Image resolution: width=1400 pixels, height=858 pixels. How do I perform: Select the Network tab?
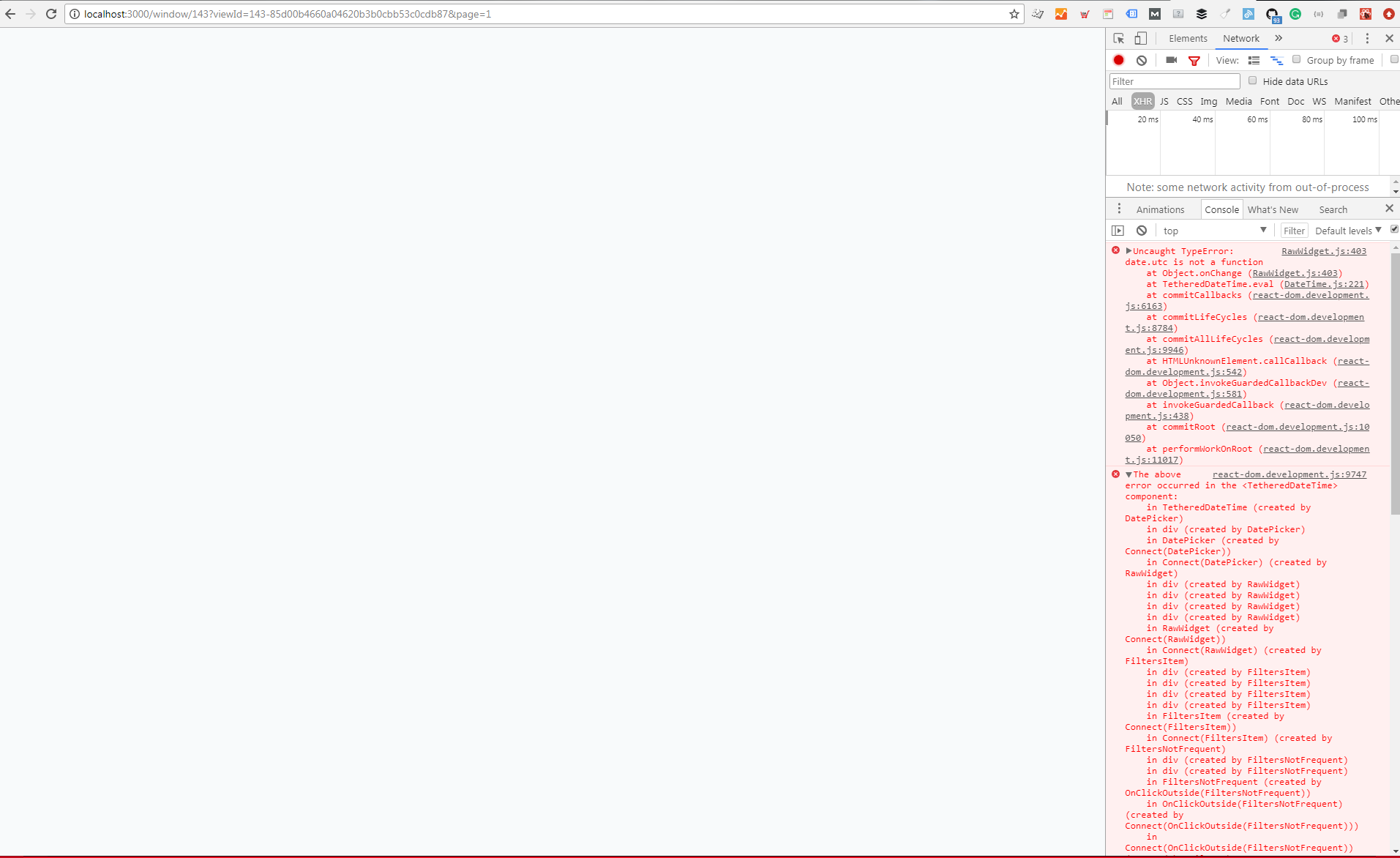[x=1241, y=38]
